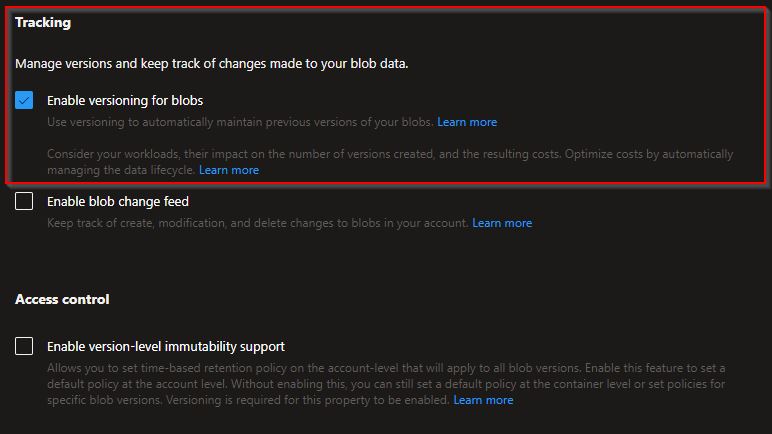The image size is (772, 434).
Task: Click 'Manage versions and keep track' description text
Action: tap(211, 64)
